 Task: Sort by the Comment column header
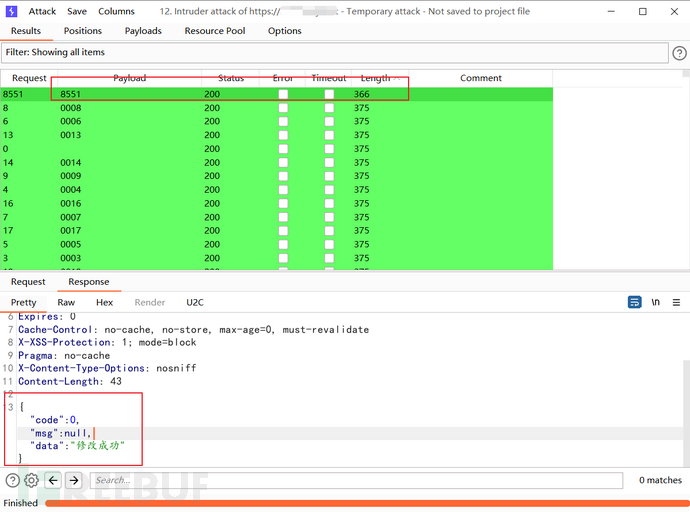point(481,78)
